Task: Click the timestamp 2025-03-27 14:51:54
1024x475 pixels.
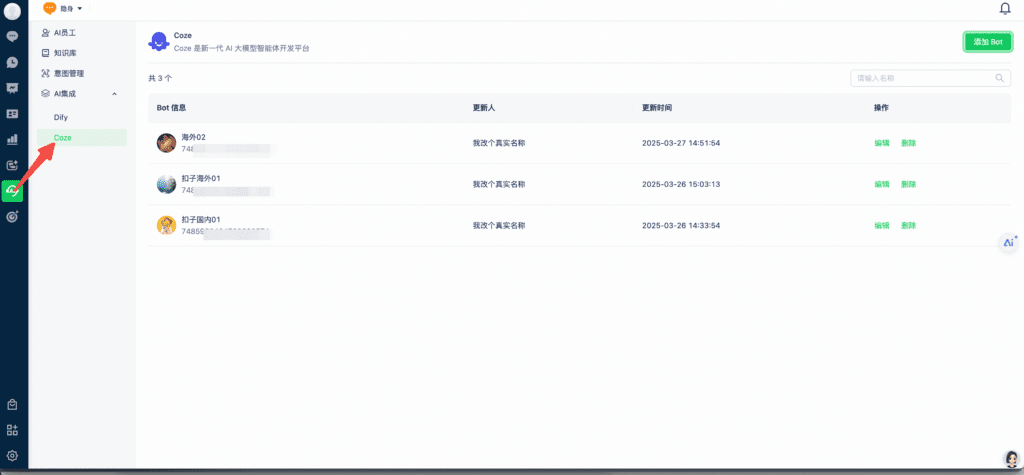Action: (x=681, y=143)
